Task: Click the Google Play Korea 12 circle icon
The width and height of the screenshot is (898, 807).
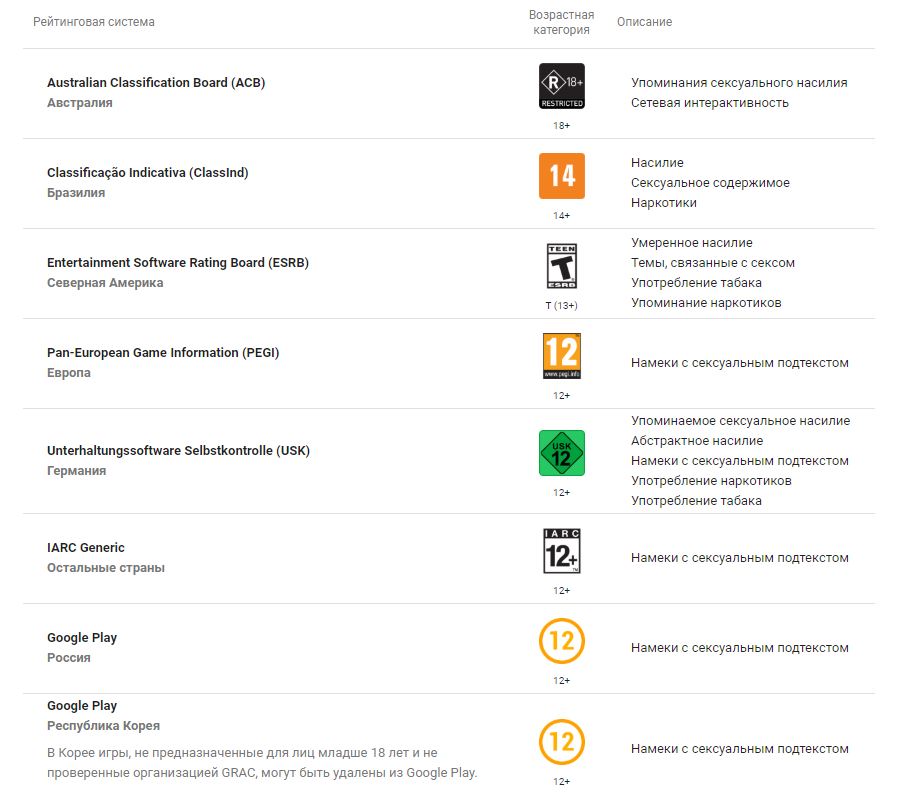Action: pos(561,742)
